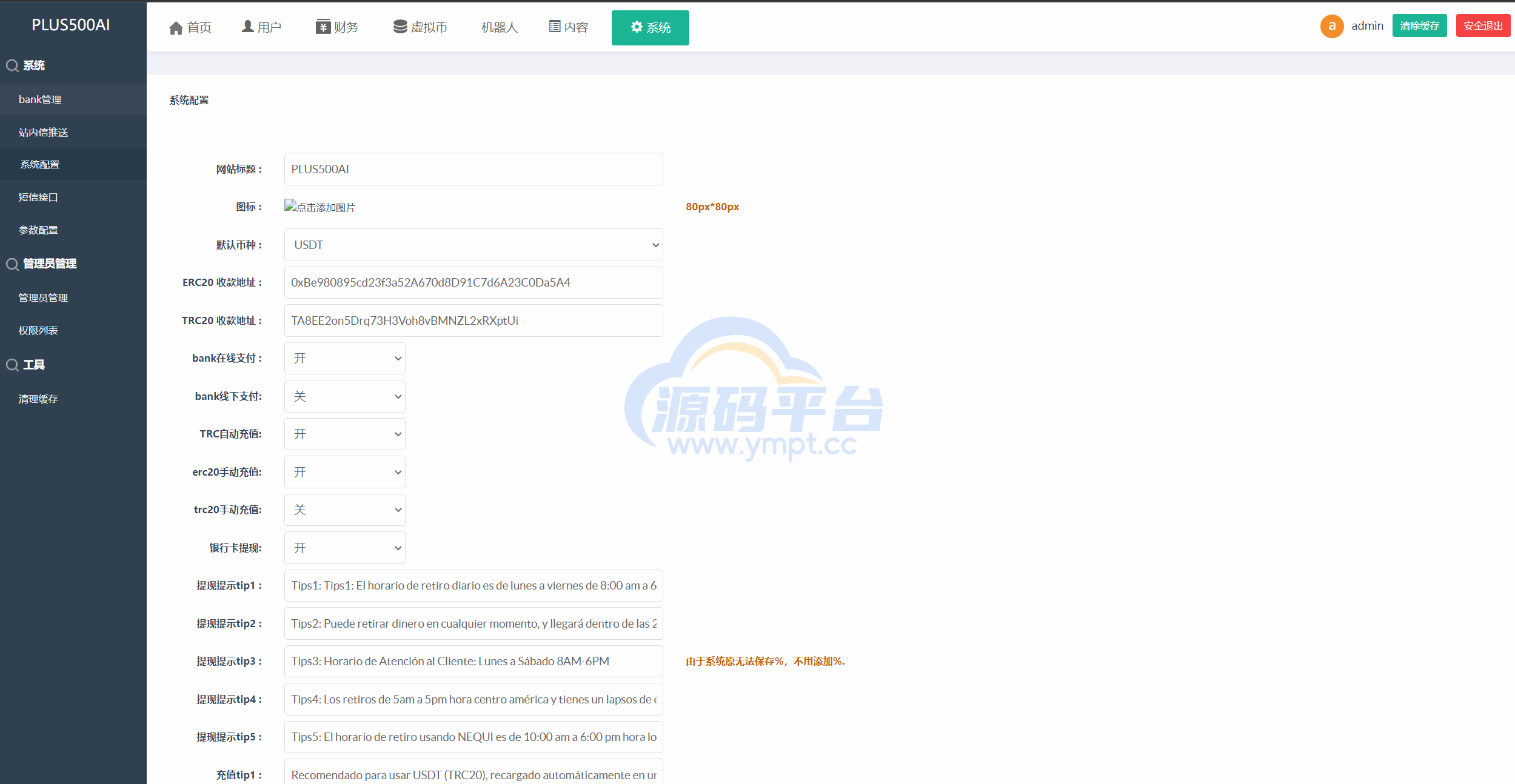Click the 安全退出 red button
This screenshot has height=784, width=1515.
(x=1483, y=25)
